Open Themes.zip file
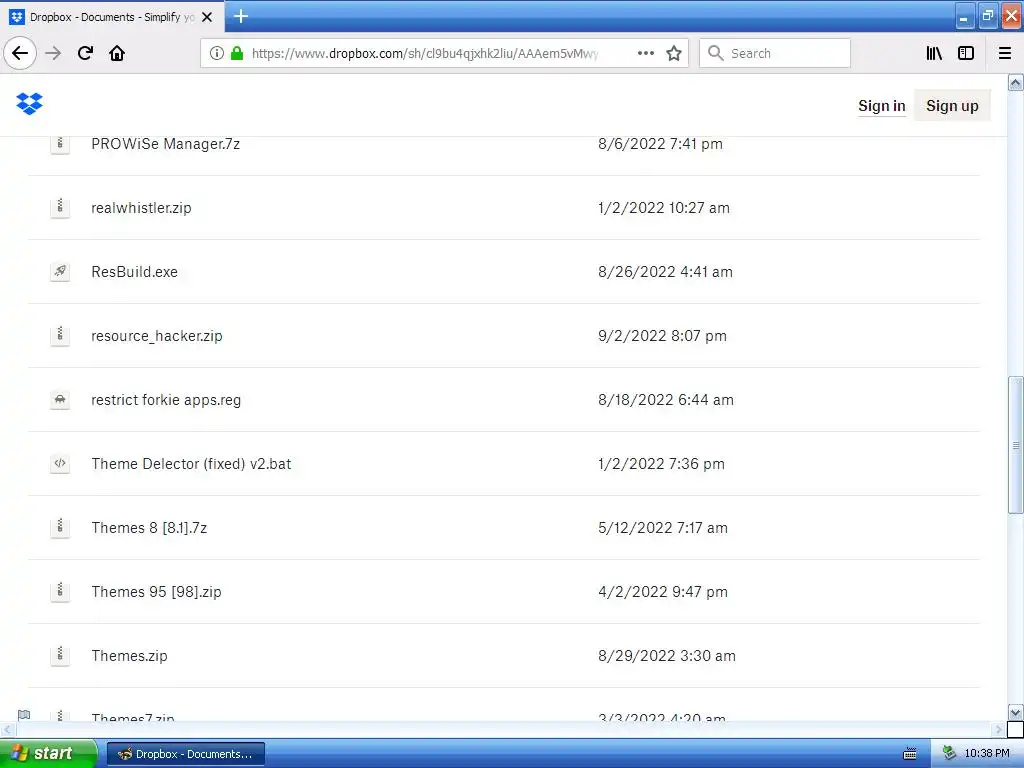 (129, 656)
